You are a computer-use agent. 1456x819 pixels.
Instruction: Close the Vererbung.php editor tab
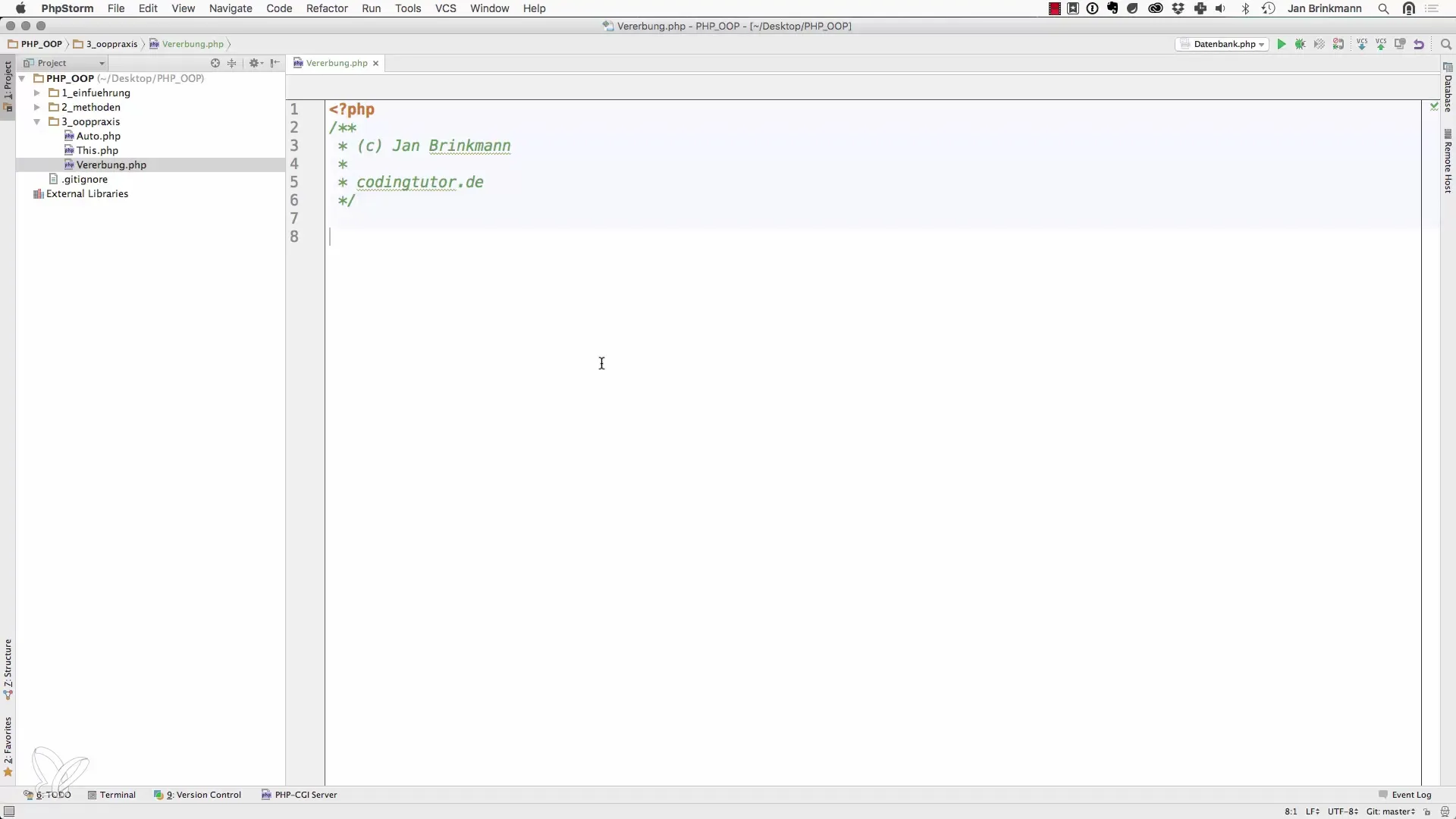[375, 63]
